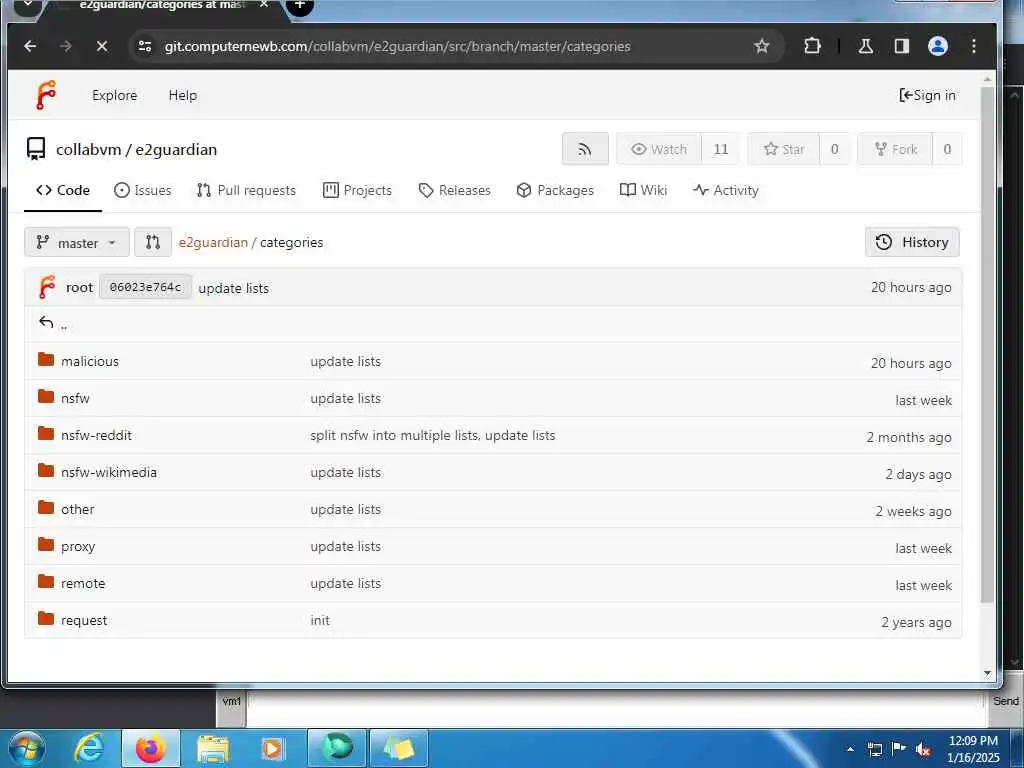Open the init commit message link
The height and width of the screenshot is (768, 1024).
[x=320, y=621]
